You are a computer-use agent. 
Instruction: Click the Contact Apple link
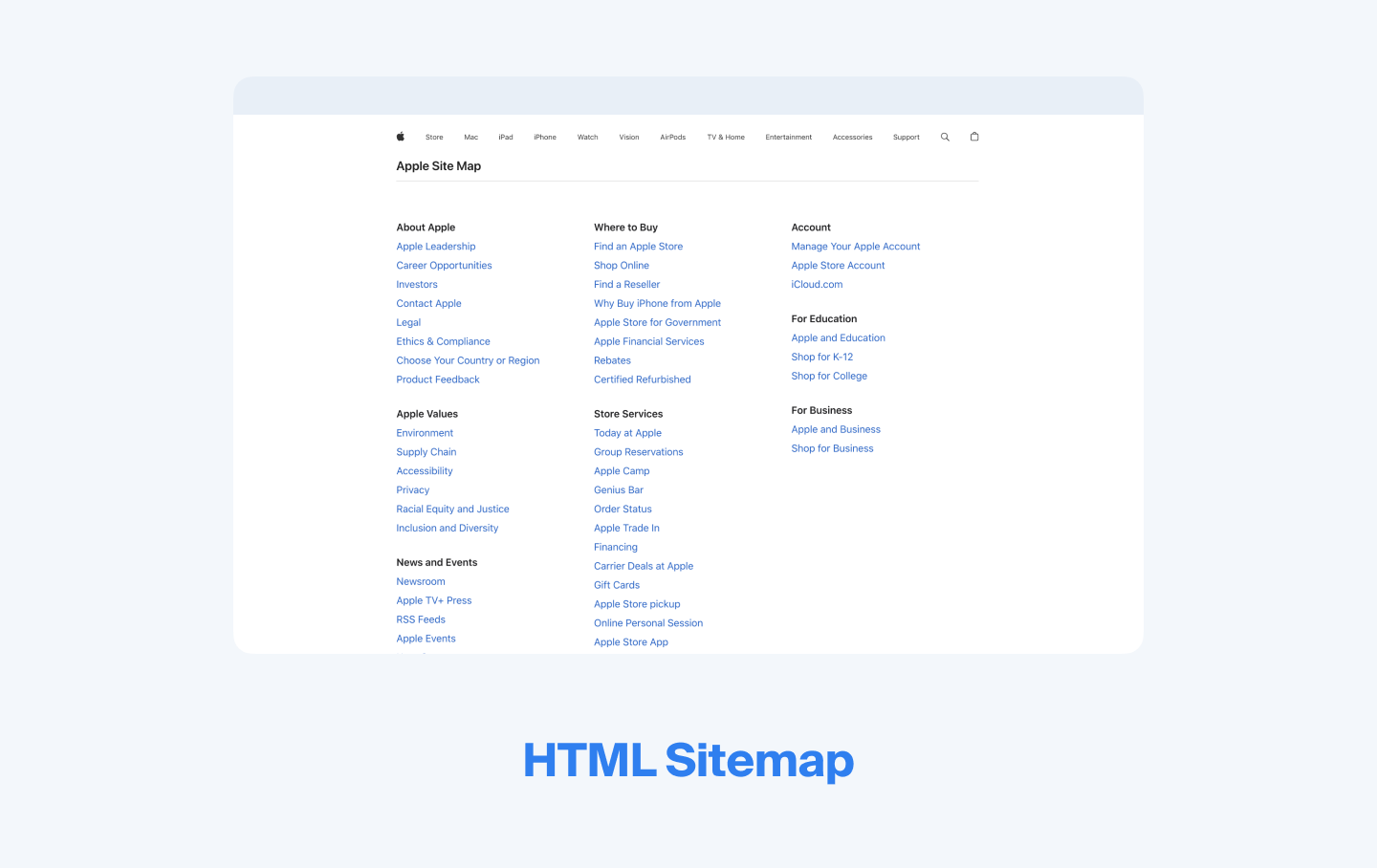click(x=429, y=304)
